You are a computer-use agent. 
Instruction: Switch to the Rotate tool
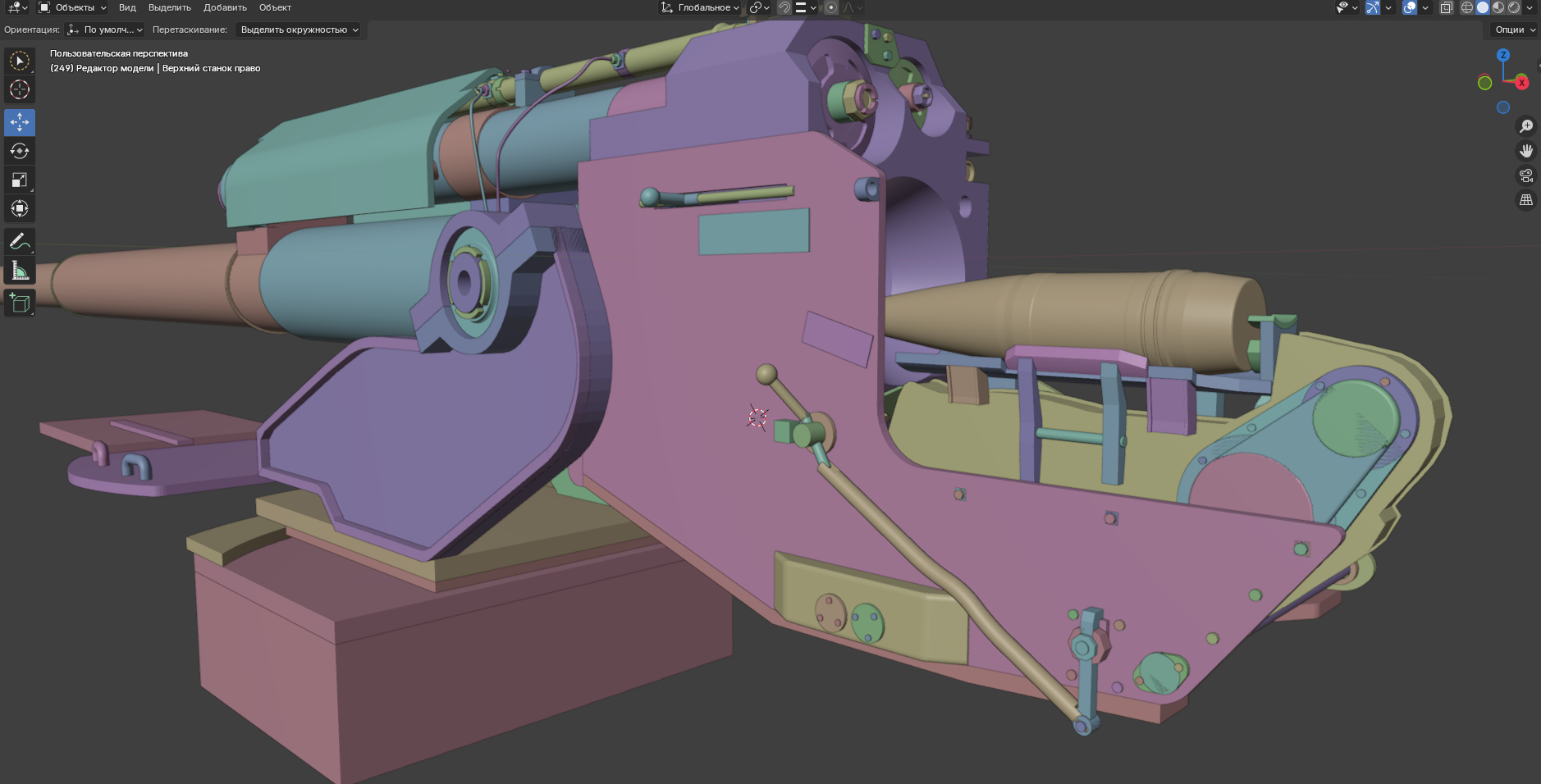[x=20, y=151]
